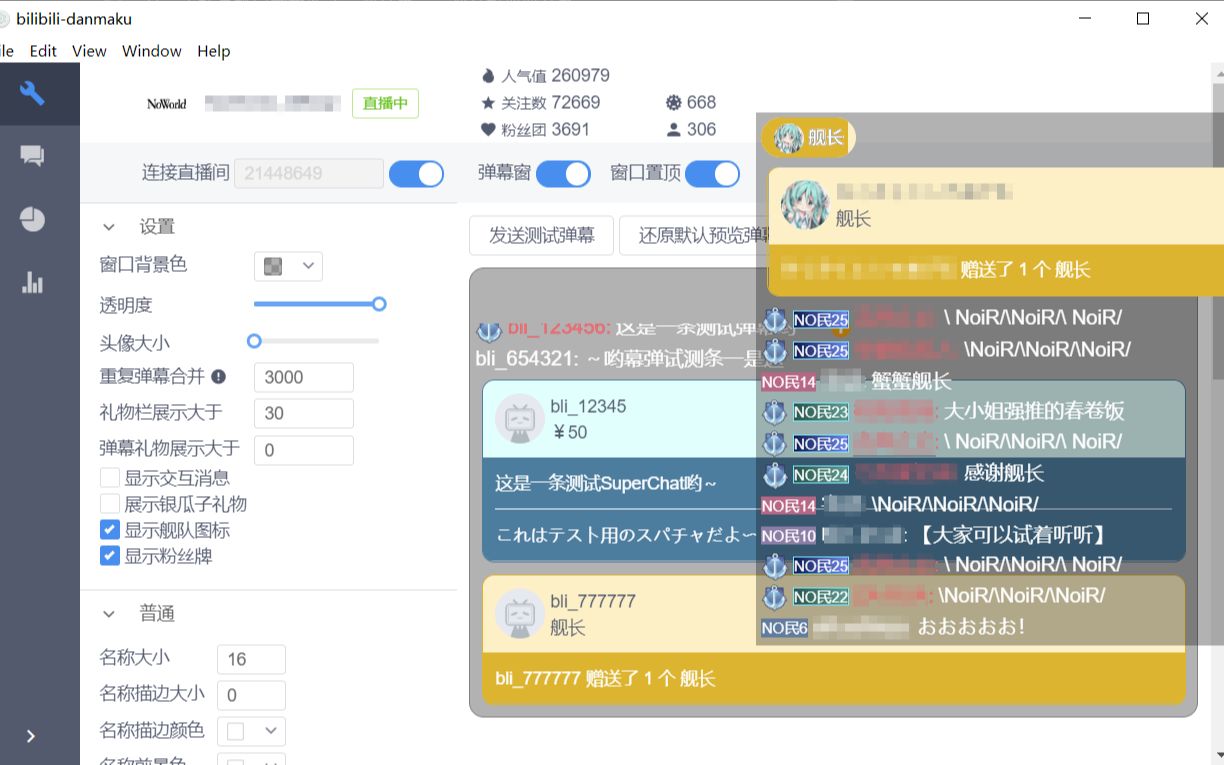Click the heart icon beside 粉丝团
The height and width of the screenshot is (765, 1224).
coord(487,129)
